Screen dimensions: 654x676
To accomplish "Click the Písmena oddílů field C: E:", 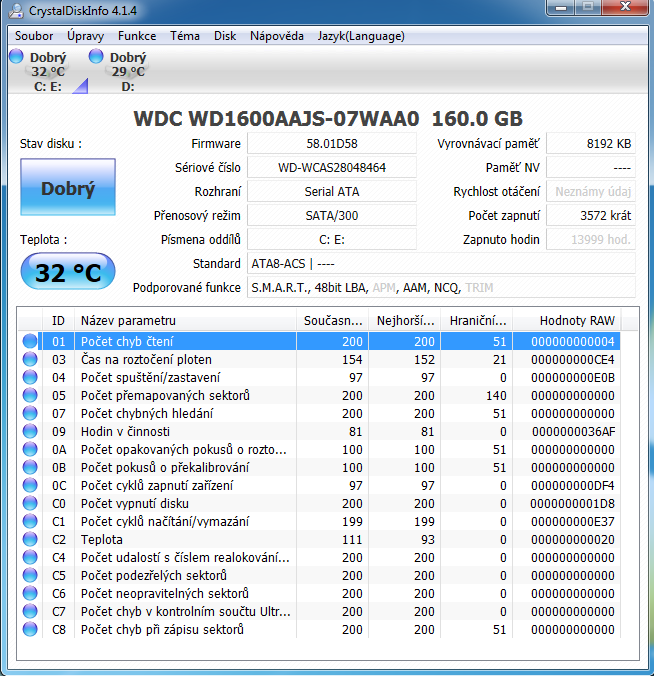I will tap(332, 239).
